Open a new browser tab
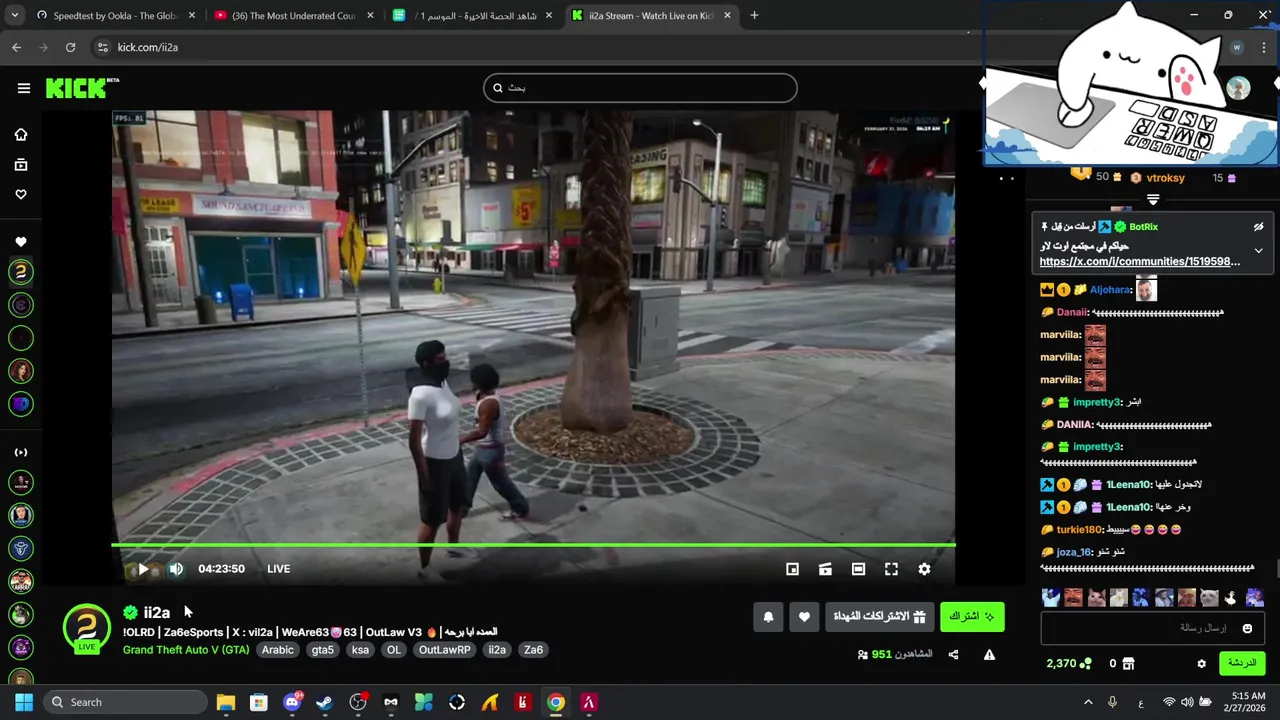The width and height of the screenshot is (1280, 720). coord(754,16)
